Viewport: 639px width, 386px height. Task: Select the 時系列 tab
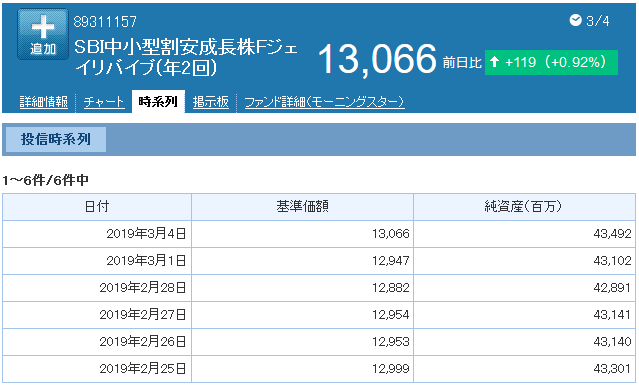coord(158,101)
